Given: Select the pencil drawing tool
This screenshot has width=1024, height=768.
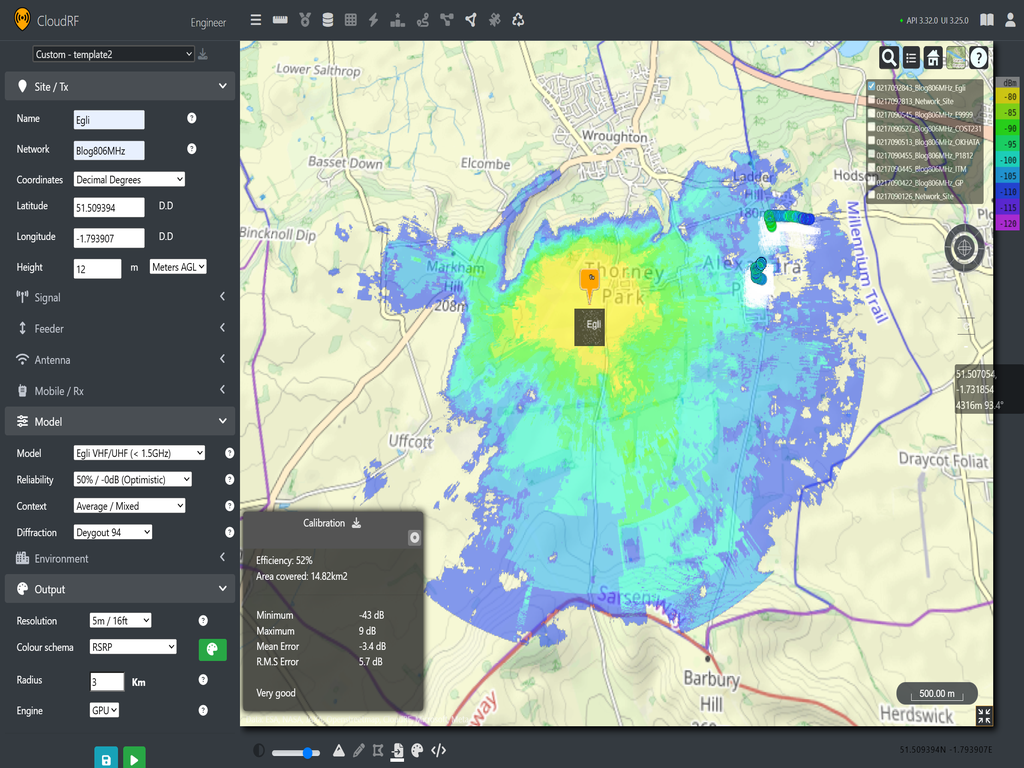Looking at the screenshot, I should (x=358, y=750).
